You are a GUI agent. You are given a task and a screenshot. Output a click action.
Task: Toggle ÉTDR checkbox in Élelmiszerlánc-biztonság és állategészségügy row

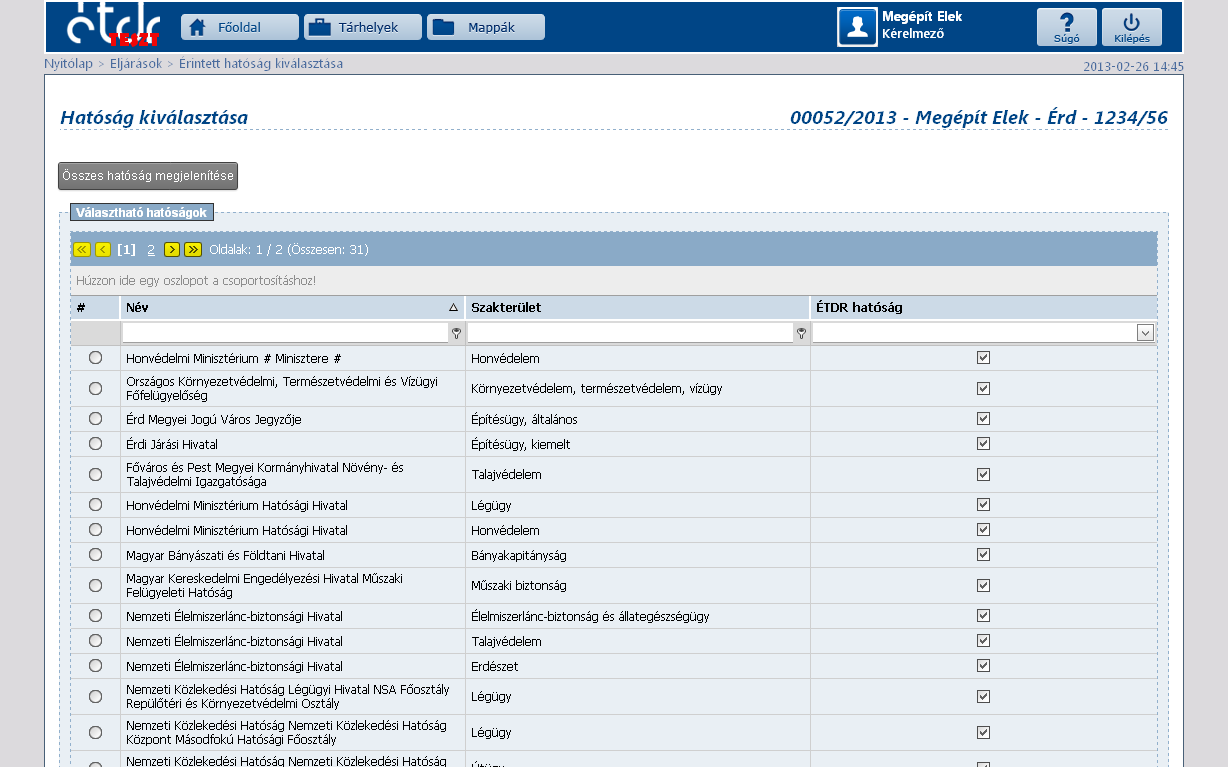(983, 616)
